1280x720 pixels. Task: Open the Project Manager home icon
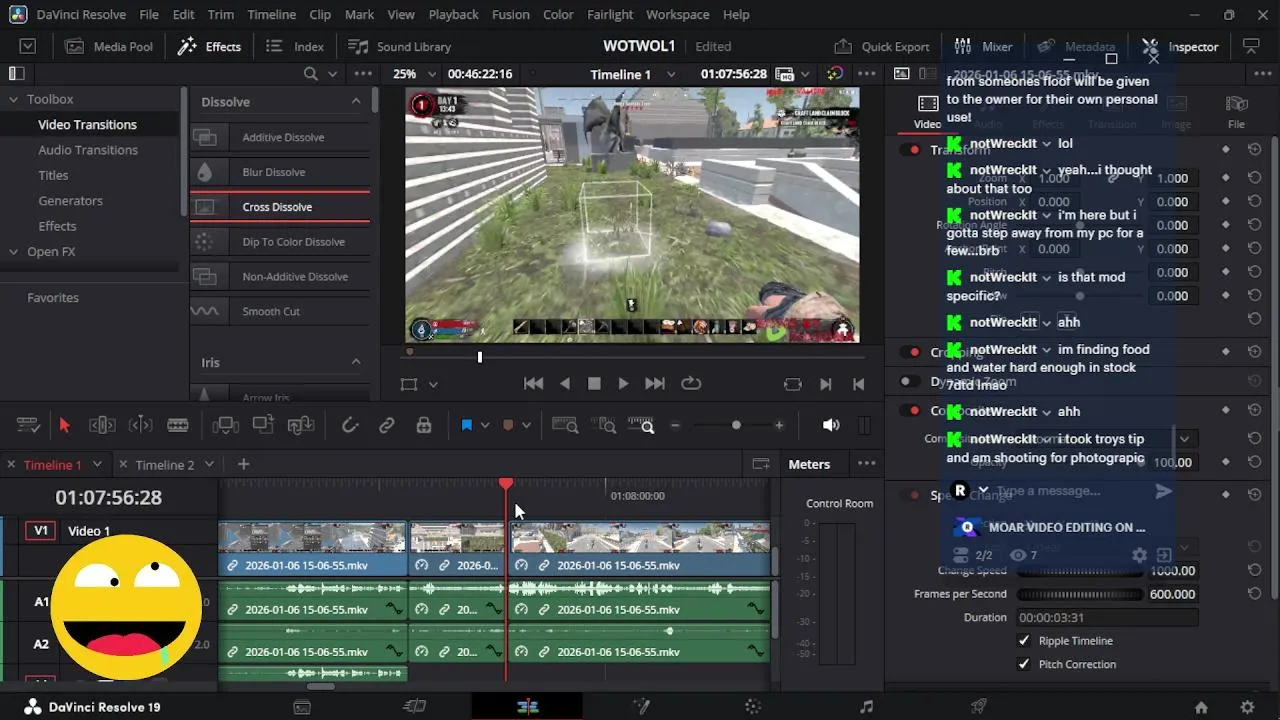click(1201, 707)
